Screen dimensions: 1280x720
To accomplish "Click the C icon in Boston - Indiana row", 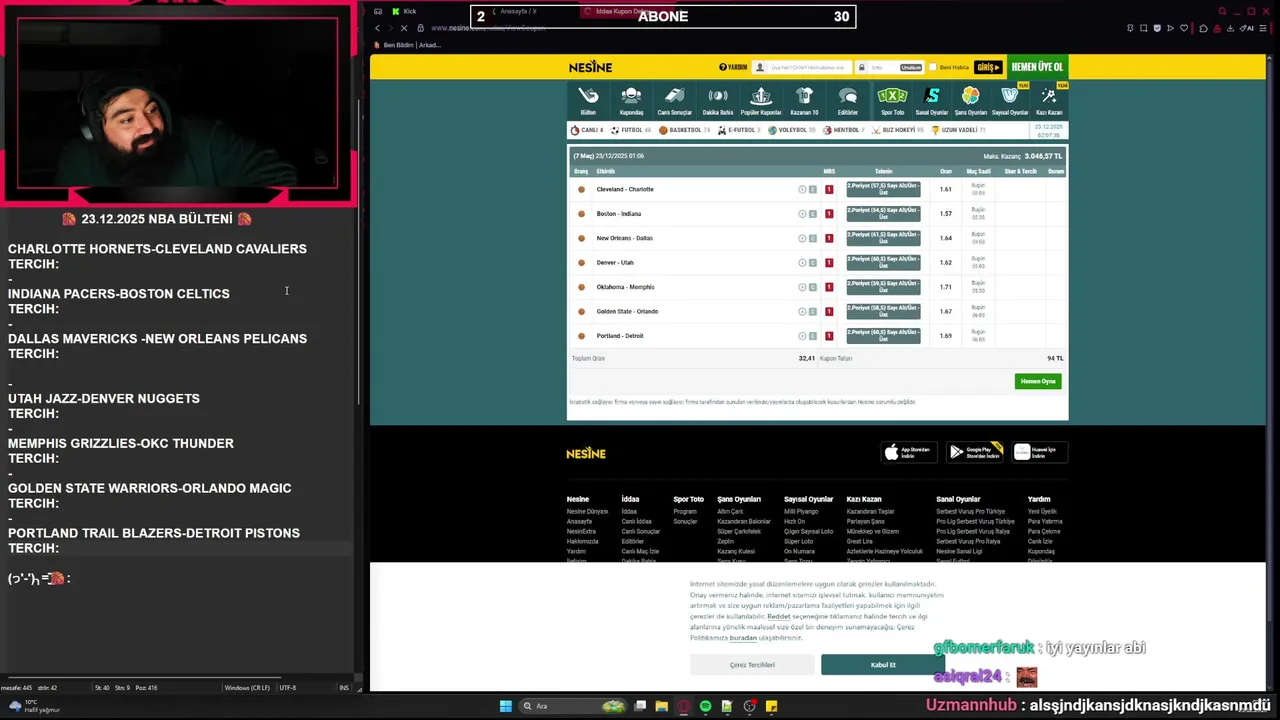I will 813,213.
